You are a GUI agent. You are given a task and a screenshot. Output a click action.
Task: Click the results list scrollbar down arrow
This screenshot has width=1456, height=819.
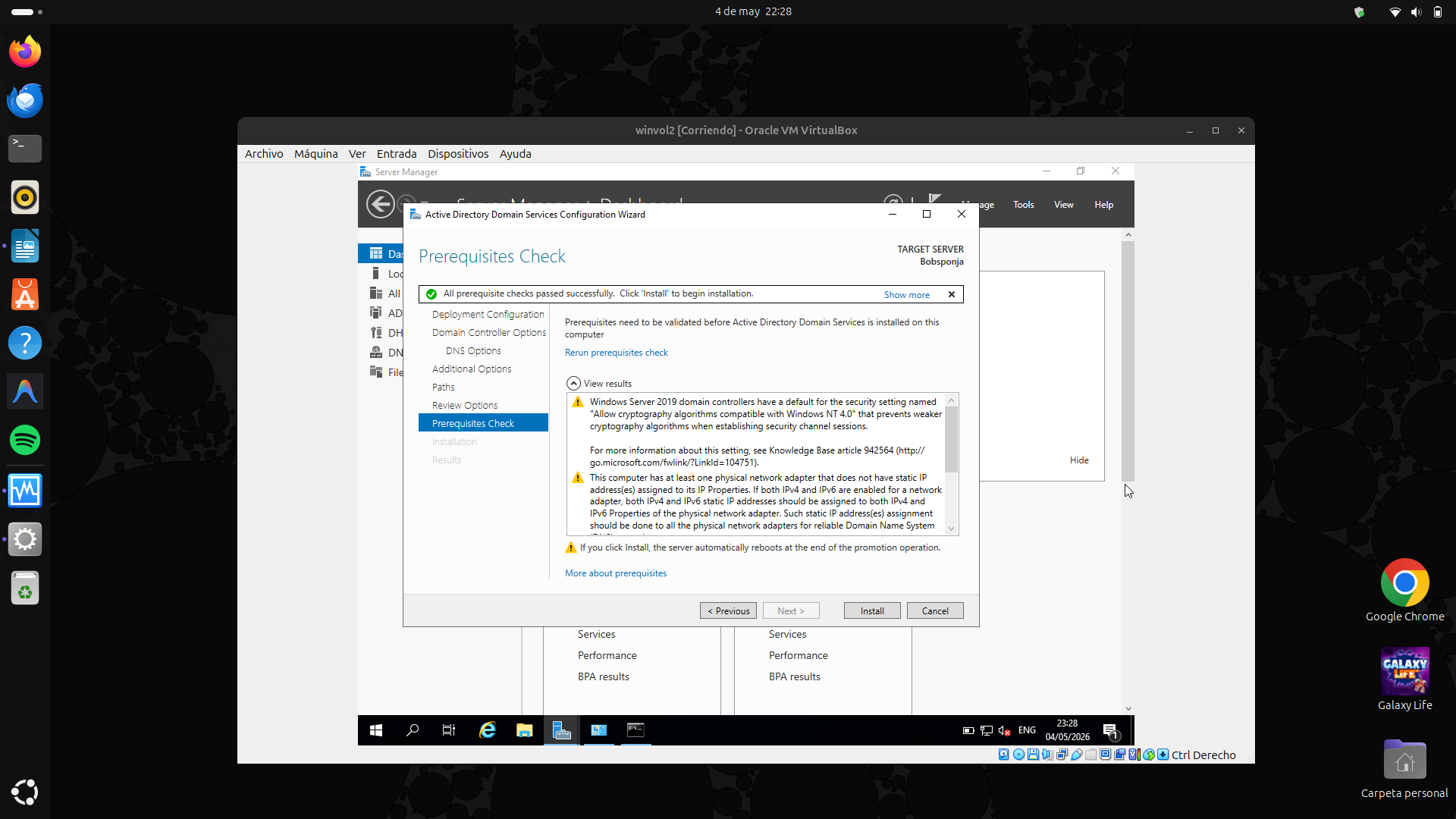952,529
